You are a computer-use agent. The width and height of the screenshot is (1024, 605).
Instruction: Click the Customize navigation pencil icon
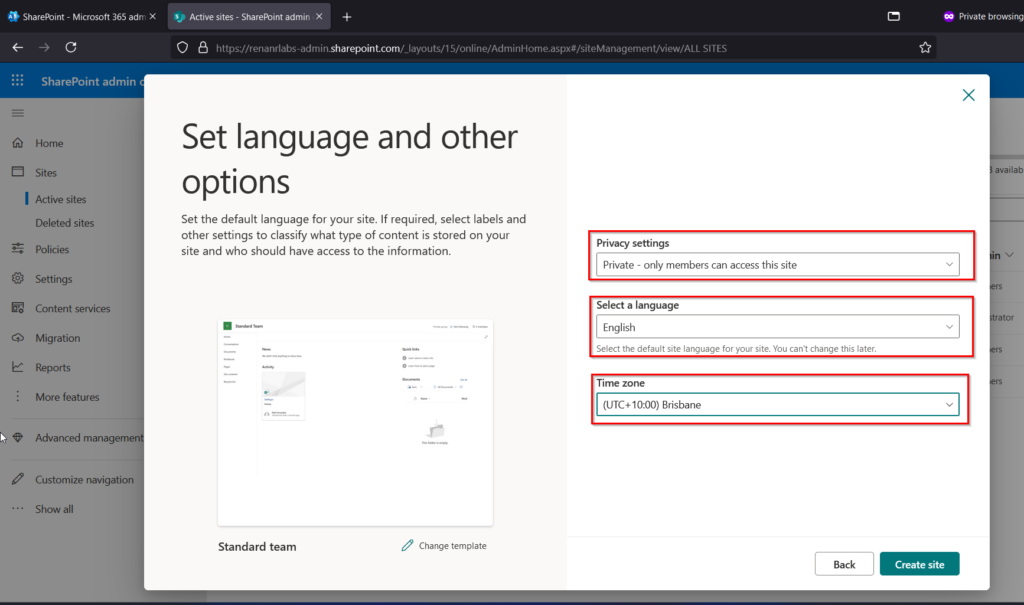(x=18, y=479)
